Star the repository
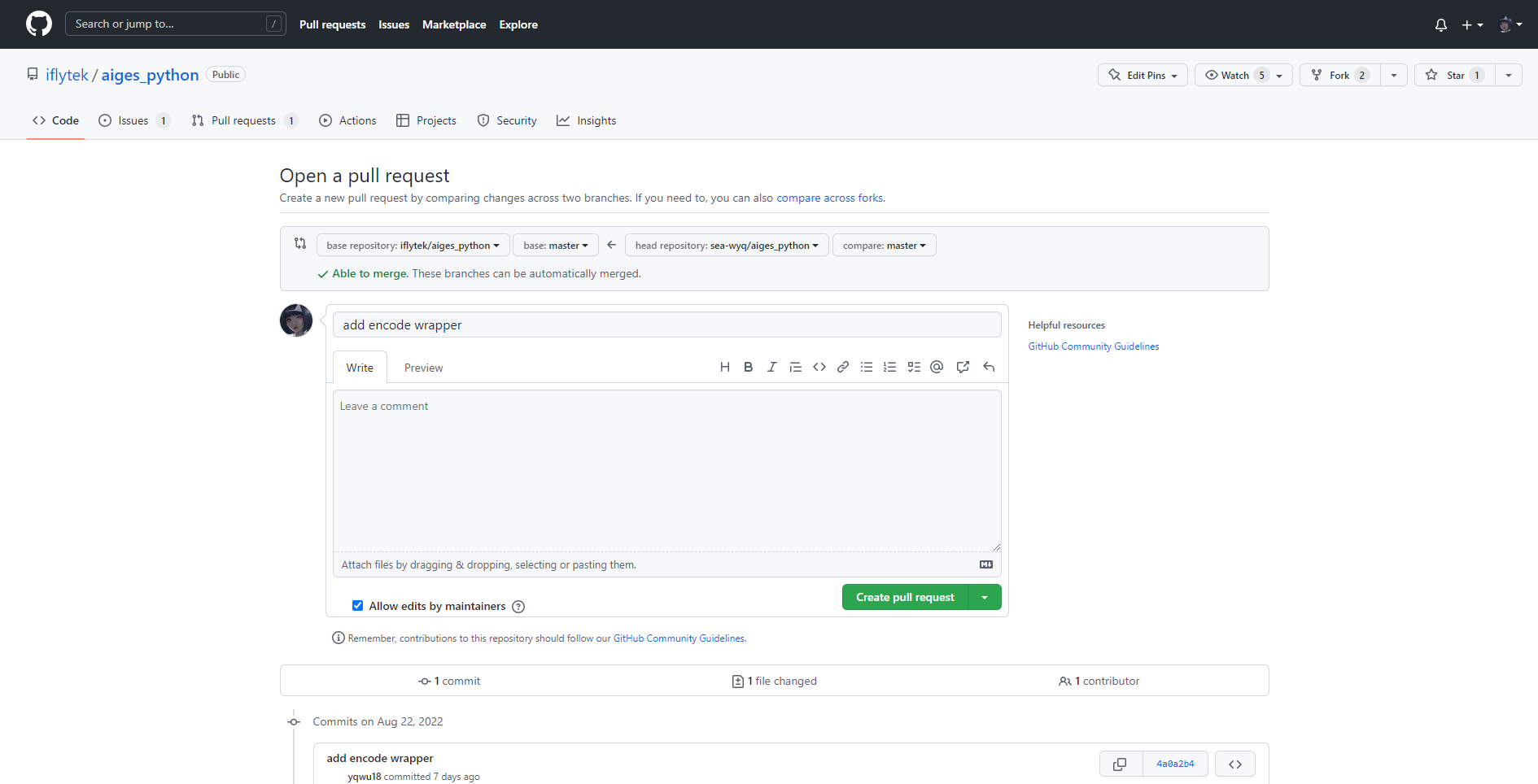This screenshot has width=1538, height=784. [1455, 75]
